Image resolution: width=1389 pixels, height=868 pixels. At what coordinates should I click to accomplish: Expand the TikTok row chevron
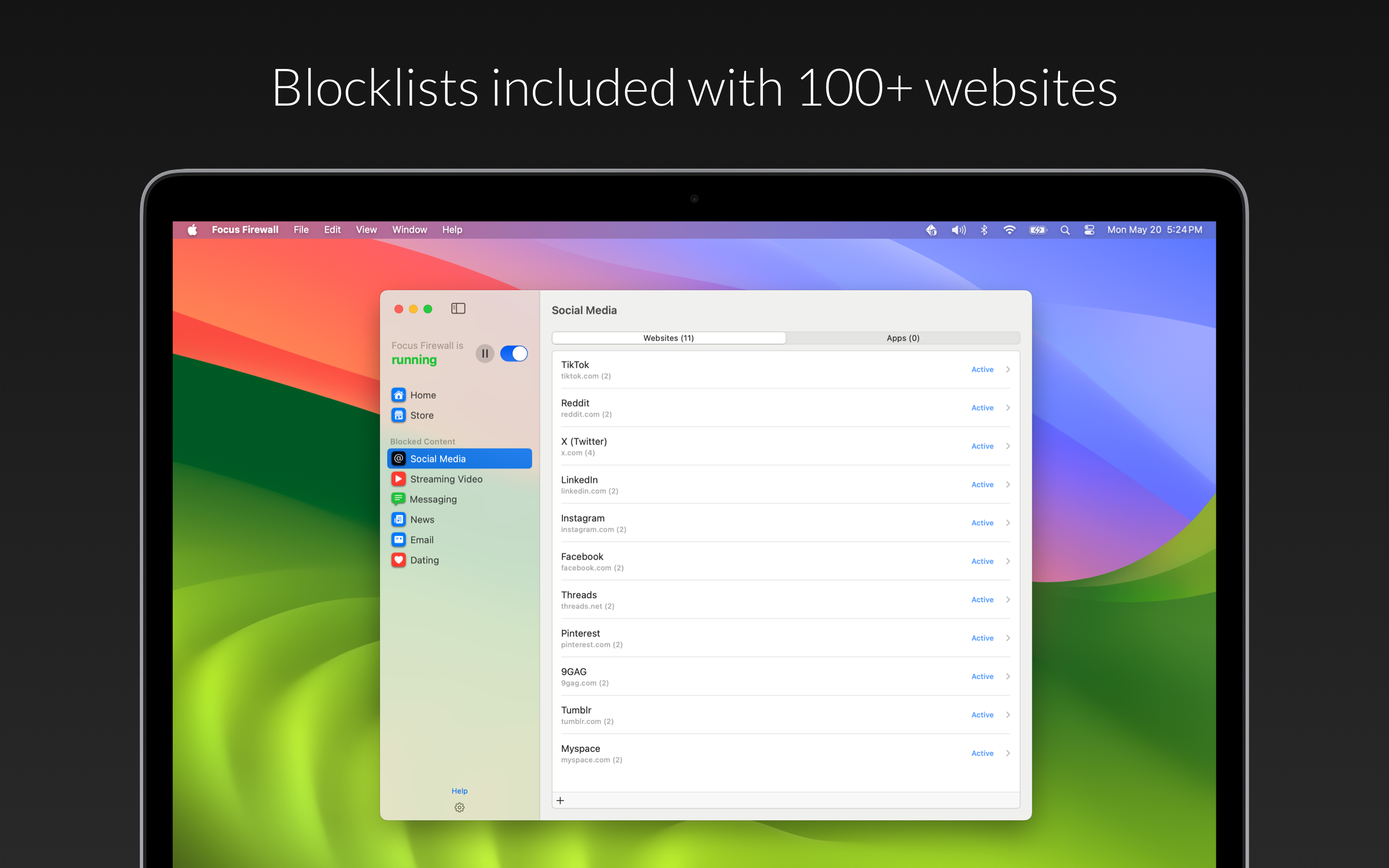pyautogui.click(x=1008, y=370)
